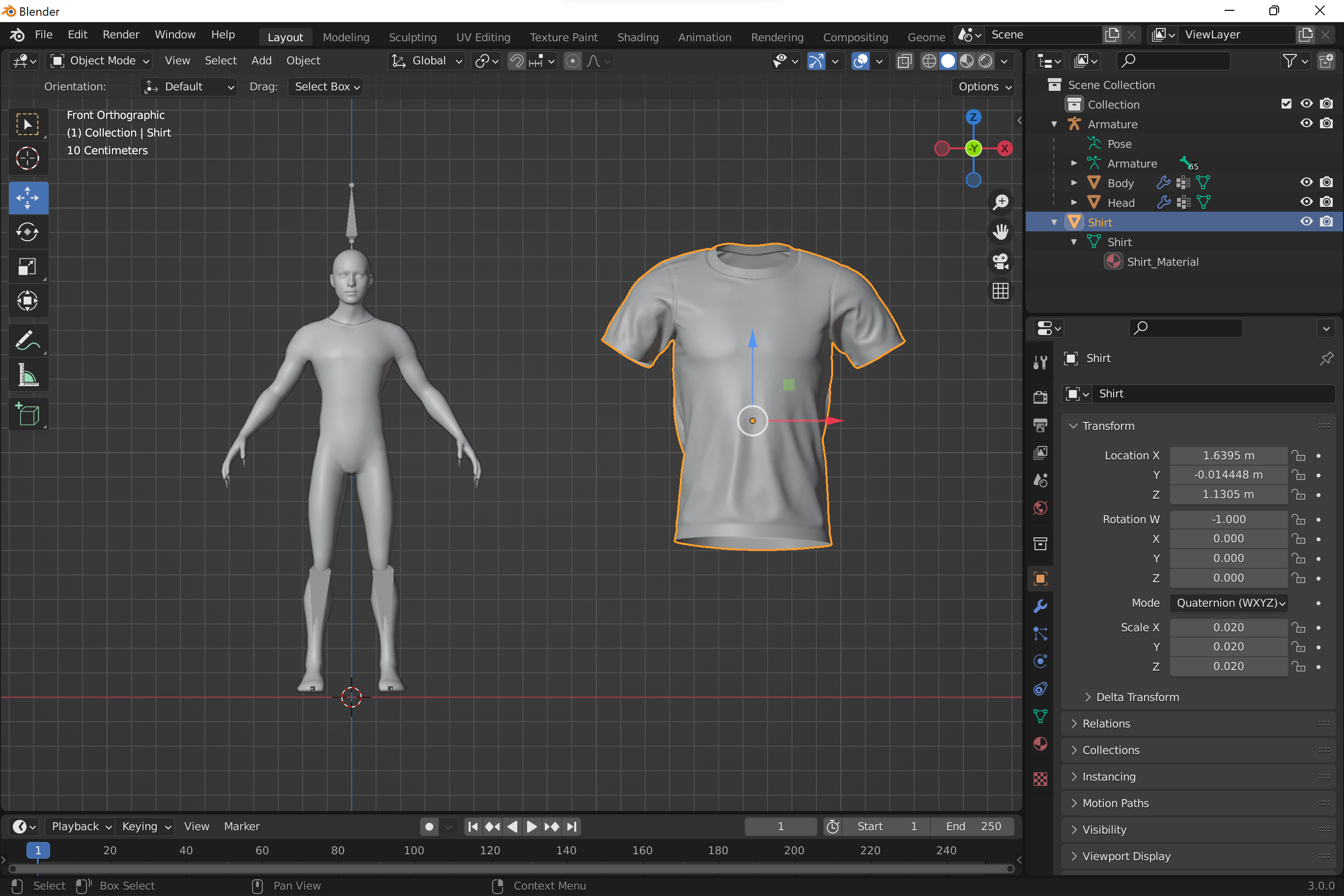1344x896 pixels.
Task: Open the Physics properties tab
Action: [x=1040, y=661]
